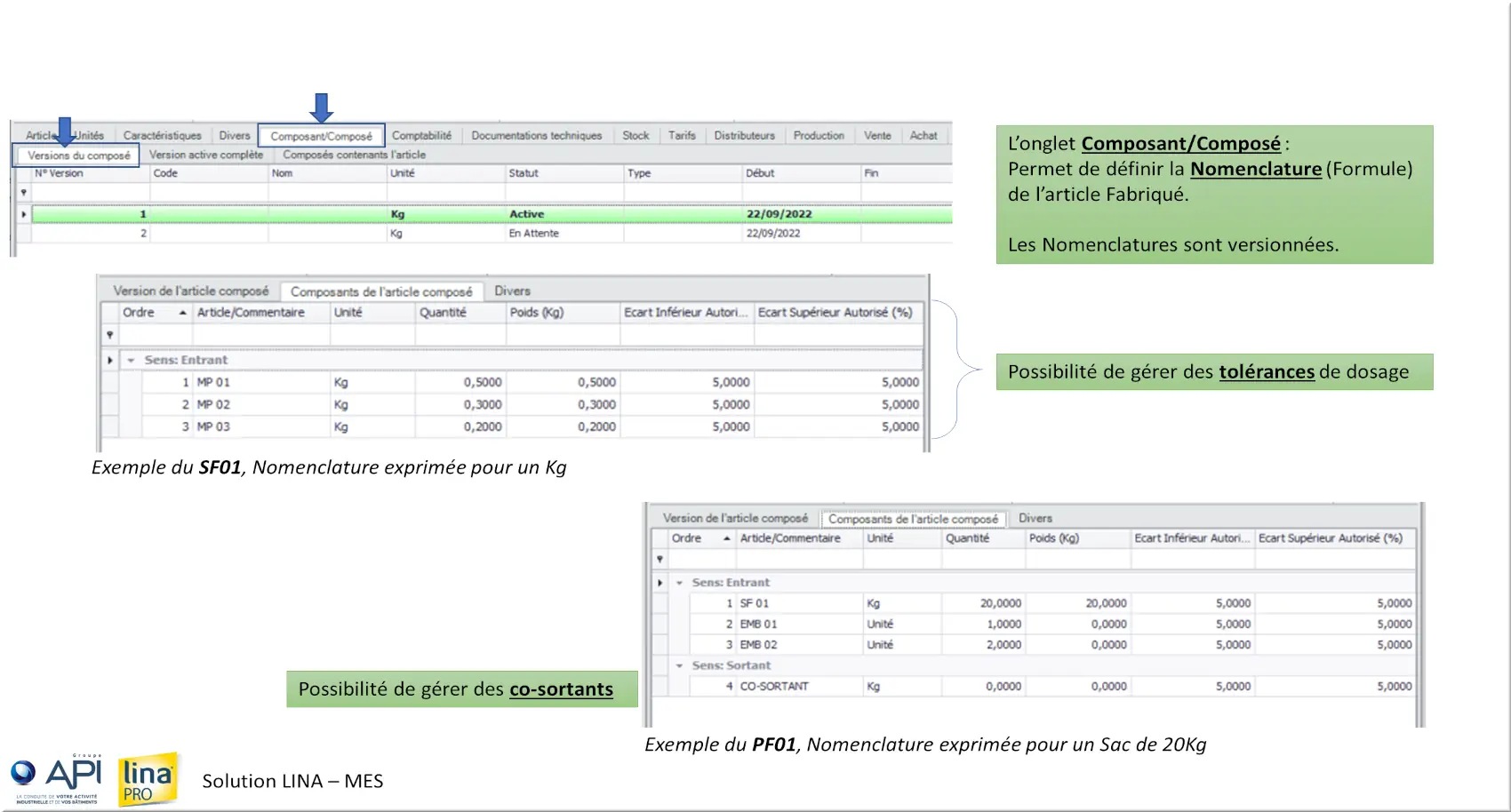This screenshot has width=1511, height=812.
Task: Click the Lina PRO logo
Action: pyautogui.click(x=148, y=780)
